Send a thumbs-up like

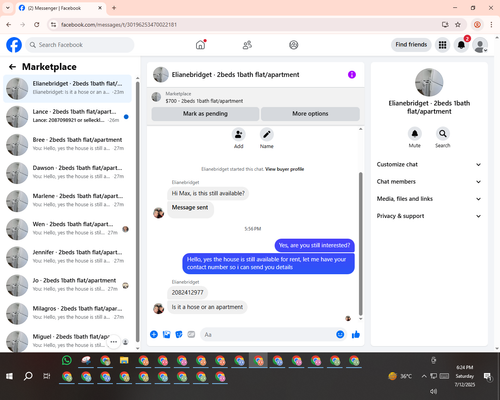(x=356, y=334)
